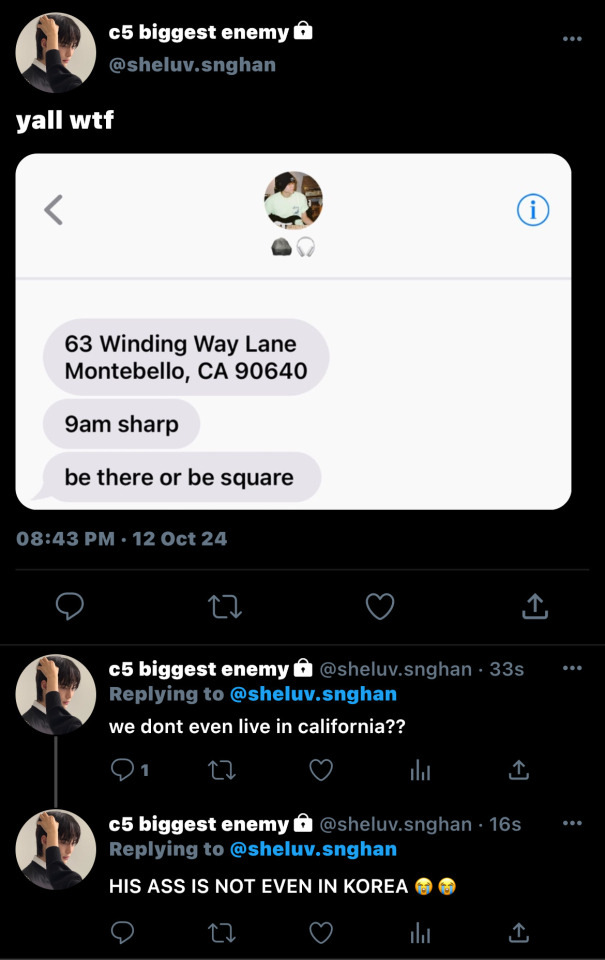Like the 'HIS ASS IS NOT EVEN IN KOREA' reply
605x960 pixels.
click(x=321, y=933)
